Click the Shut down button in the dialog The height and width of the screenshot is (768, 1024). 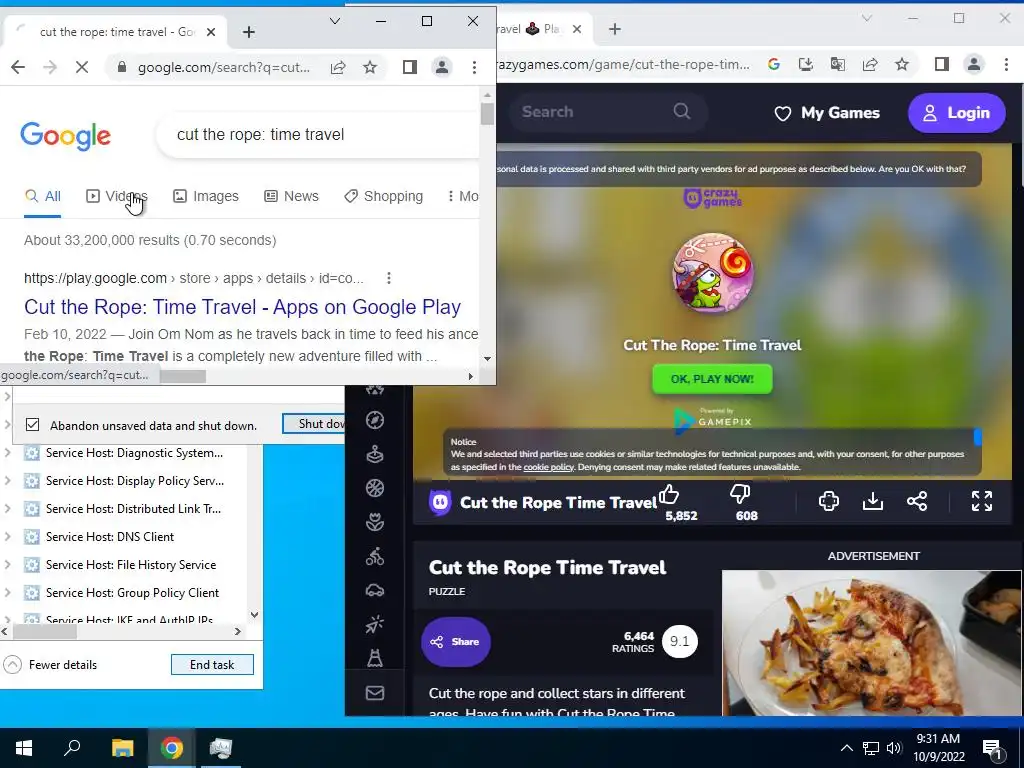(314, 424)
